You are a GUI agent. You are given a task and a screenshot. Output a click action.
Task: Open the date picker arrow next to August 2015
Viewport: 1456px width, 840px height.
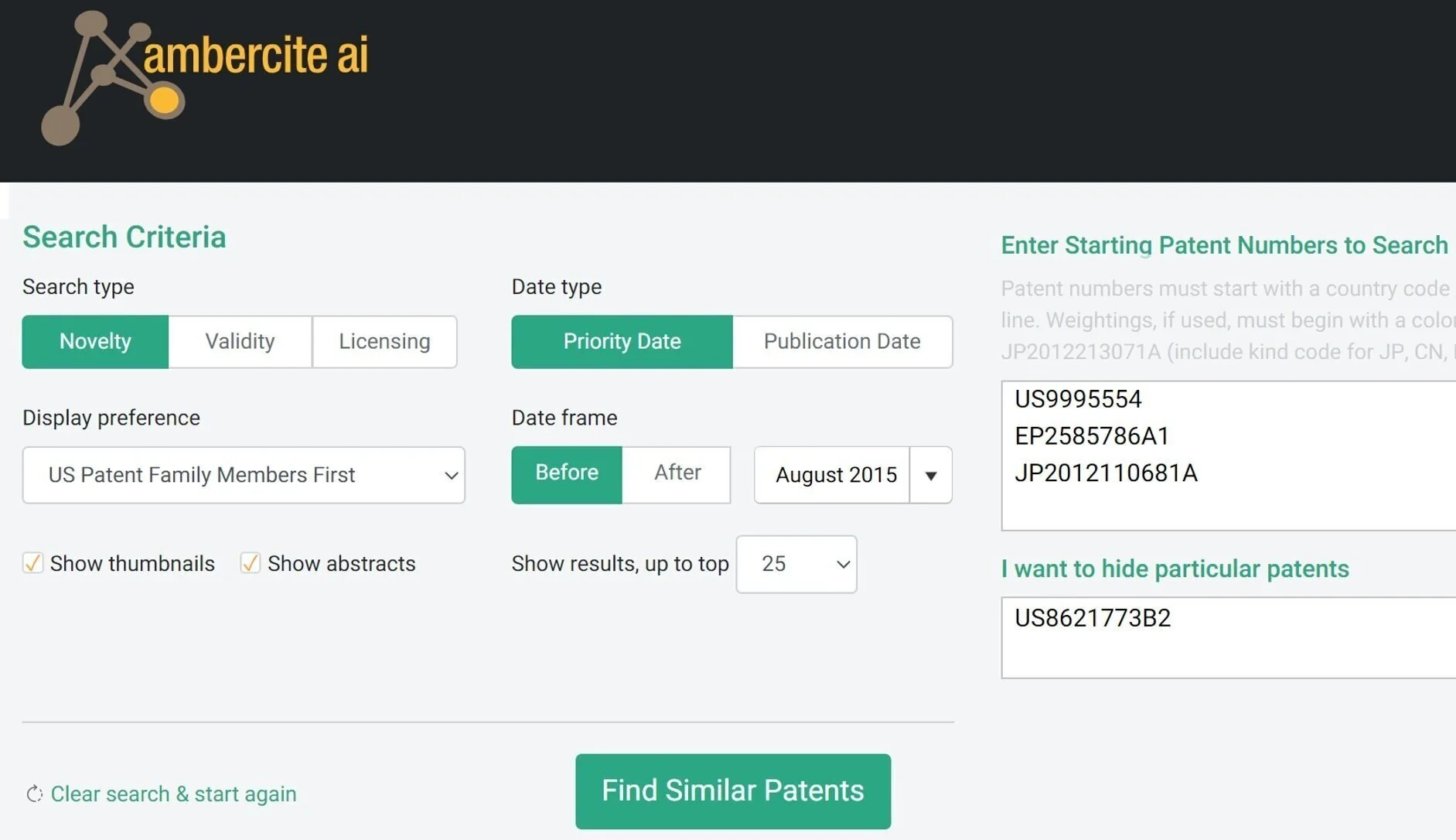point(931,475)
